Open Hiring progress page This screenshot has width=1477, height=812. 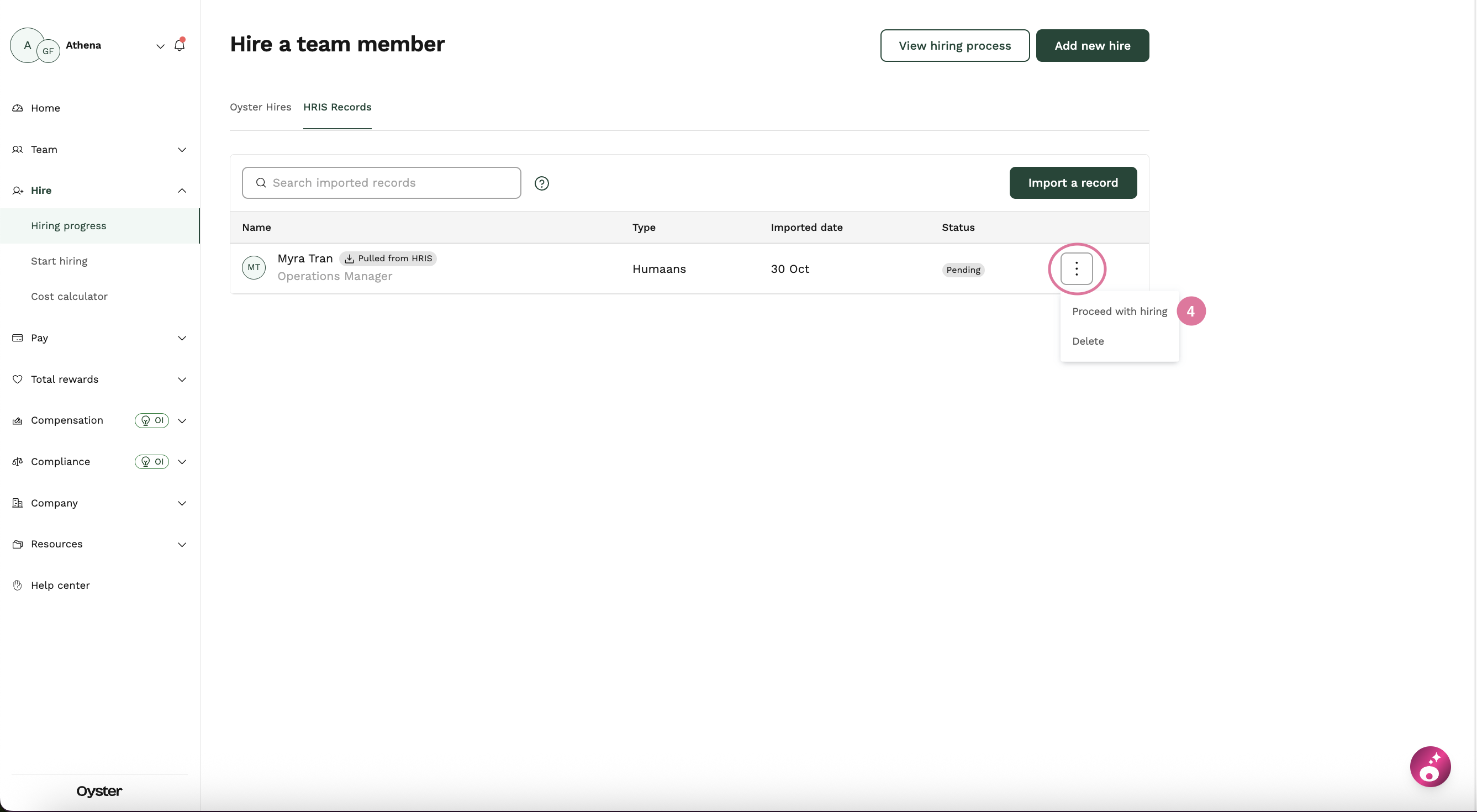100,226
